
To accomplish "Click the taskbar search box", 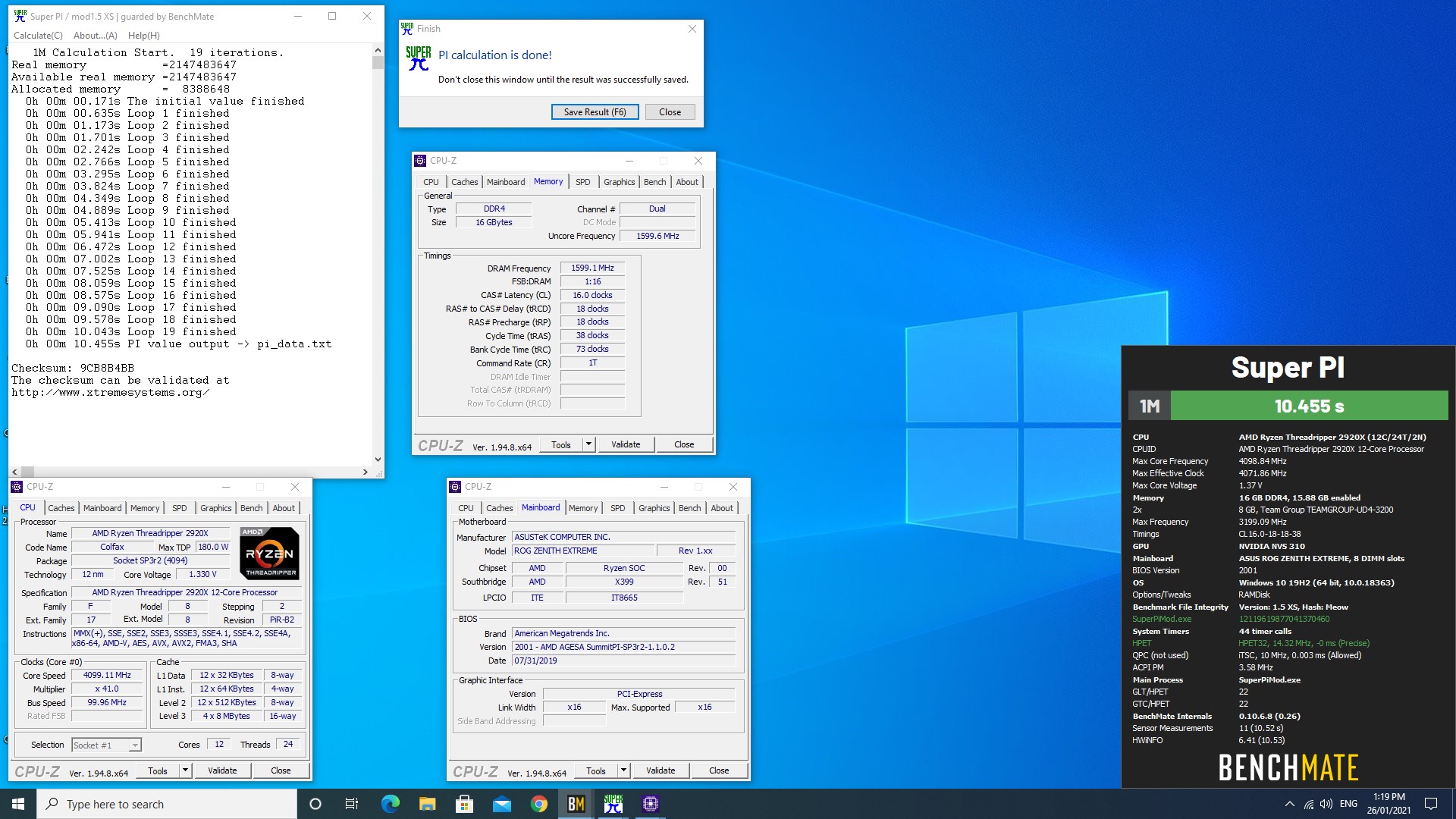I will pyautogui.click(x=167, y=804).
